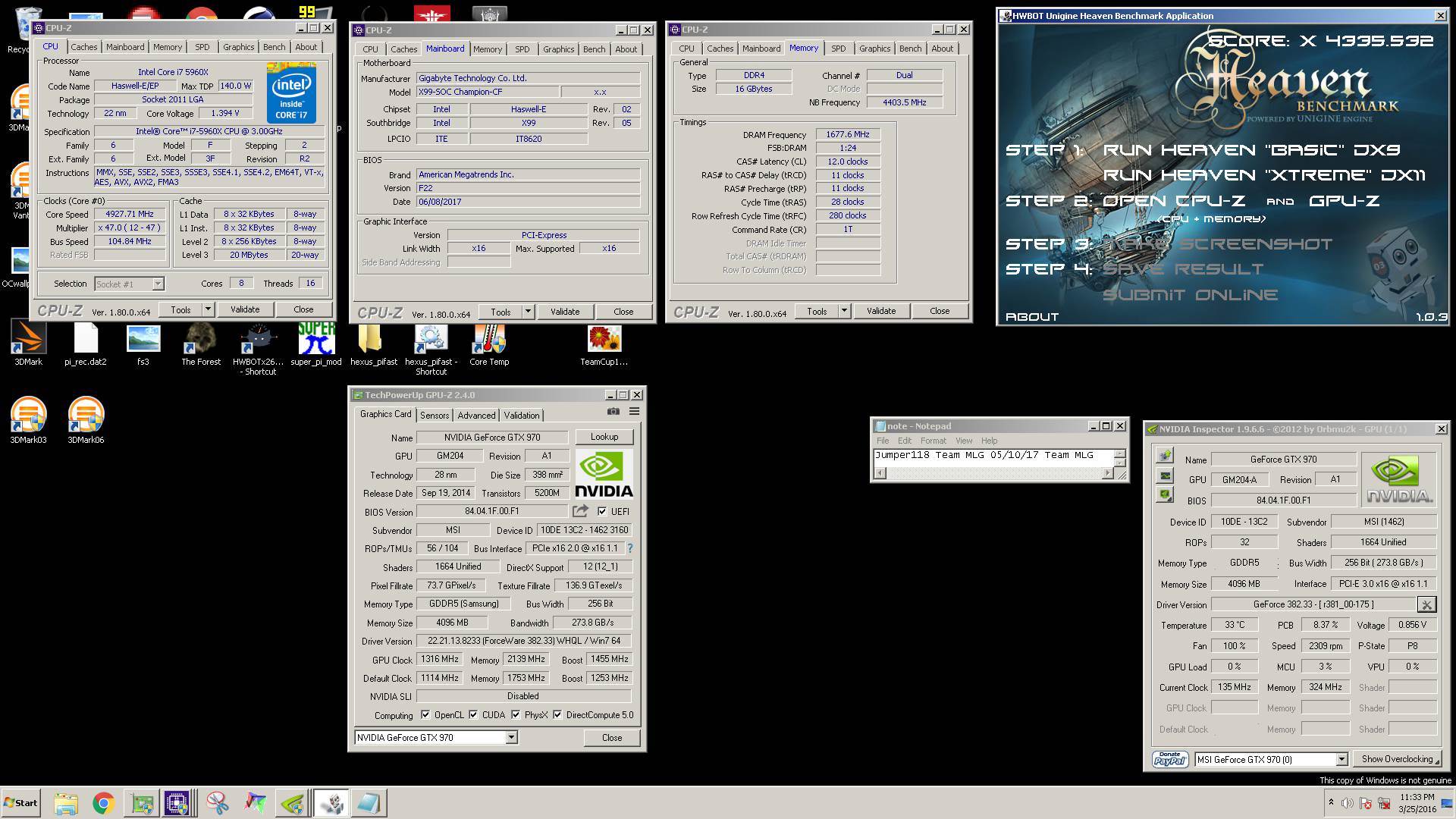Toggle the DirectCompute 5.0 checkbox
Image resolution: width=1456 pixels, height=819 pixels.
[x=557, y=714]
